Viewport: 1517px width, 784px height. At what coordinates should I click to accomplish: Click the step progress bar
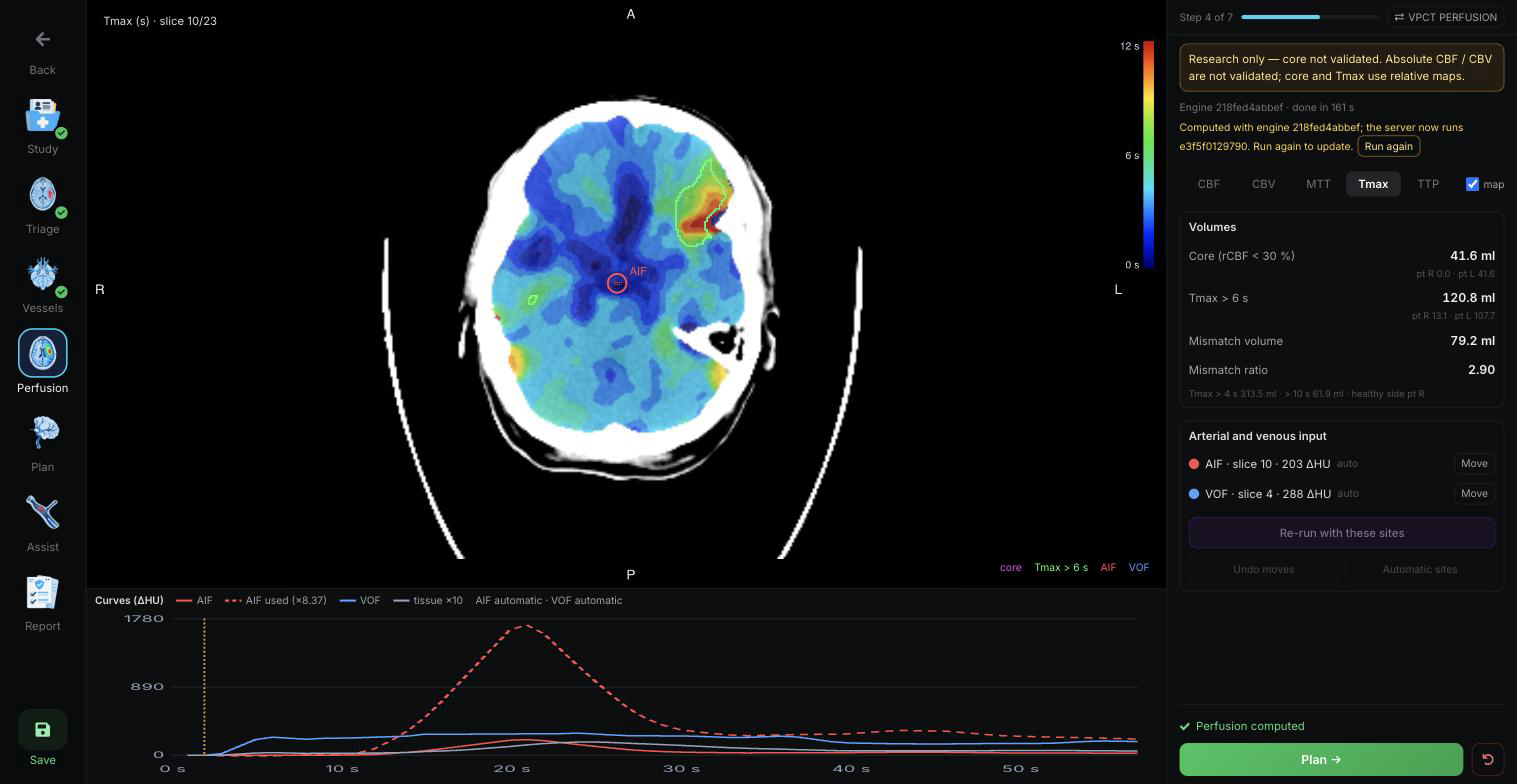click(x=1311, y=17)
